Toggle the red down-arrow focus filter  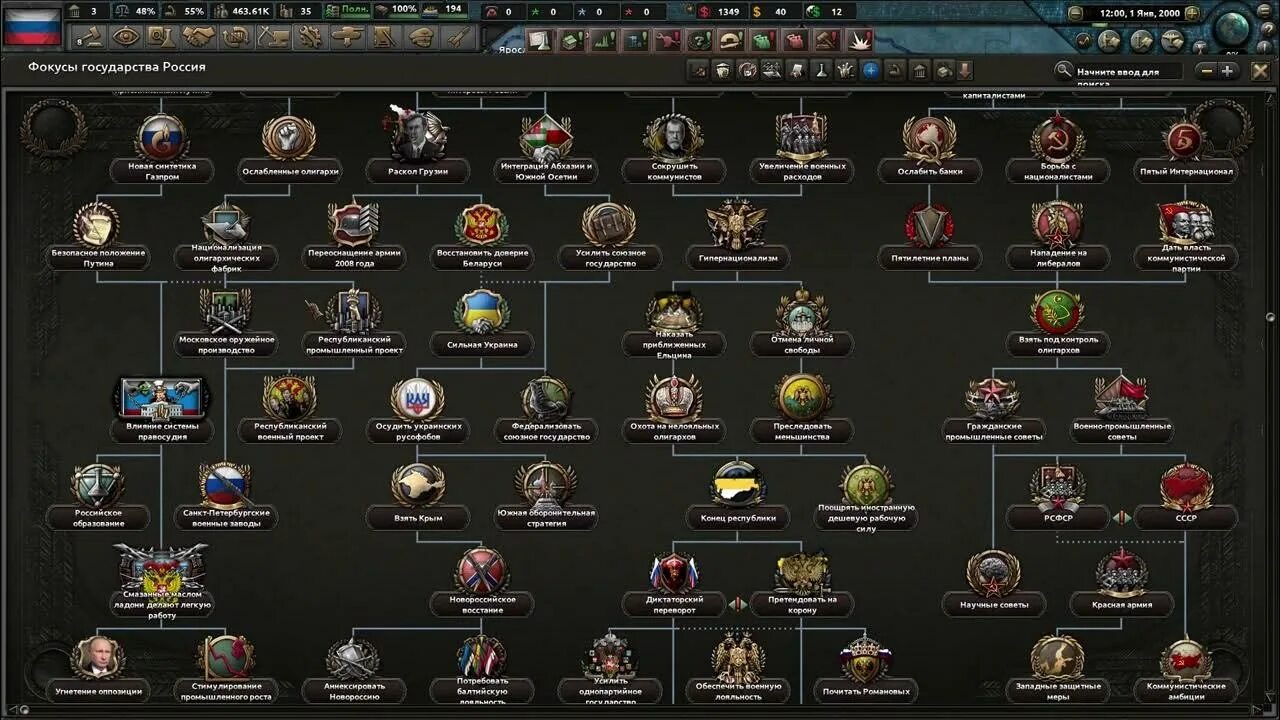pos(965,71)
